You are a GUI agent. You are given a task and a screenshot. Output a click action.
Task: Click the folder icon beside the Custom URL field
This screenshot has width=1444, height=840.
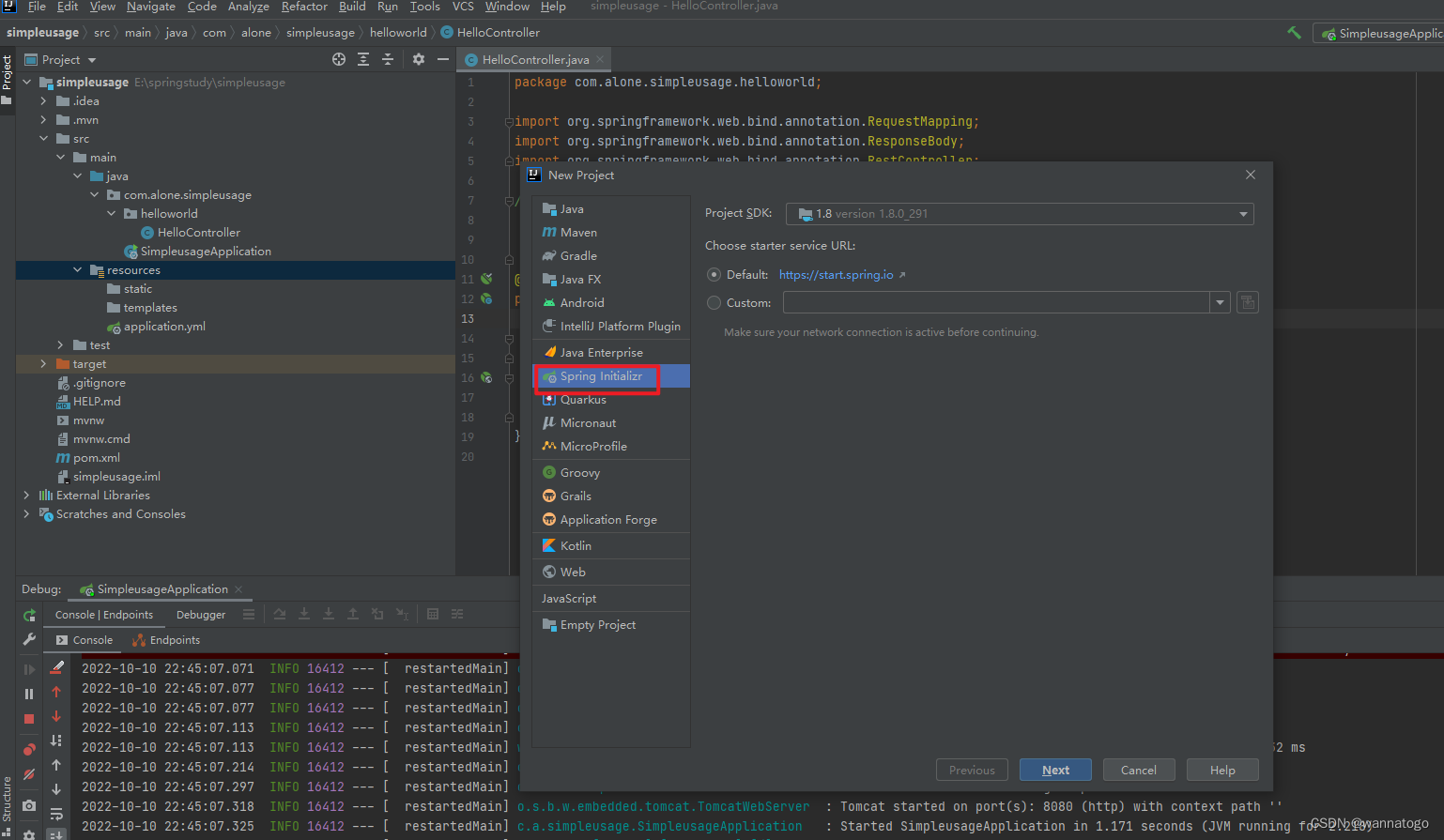(1247, 302)
